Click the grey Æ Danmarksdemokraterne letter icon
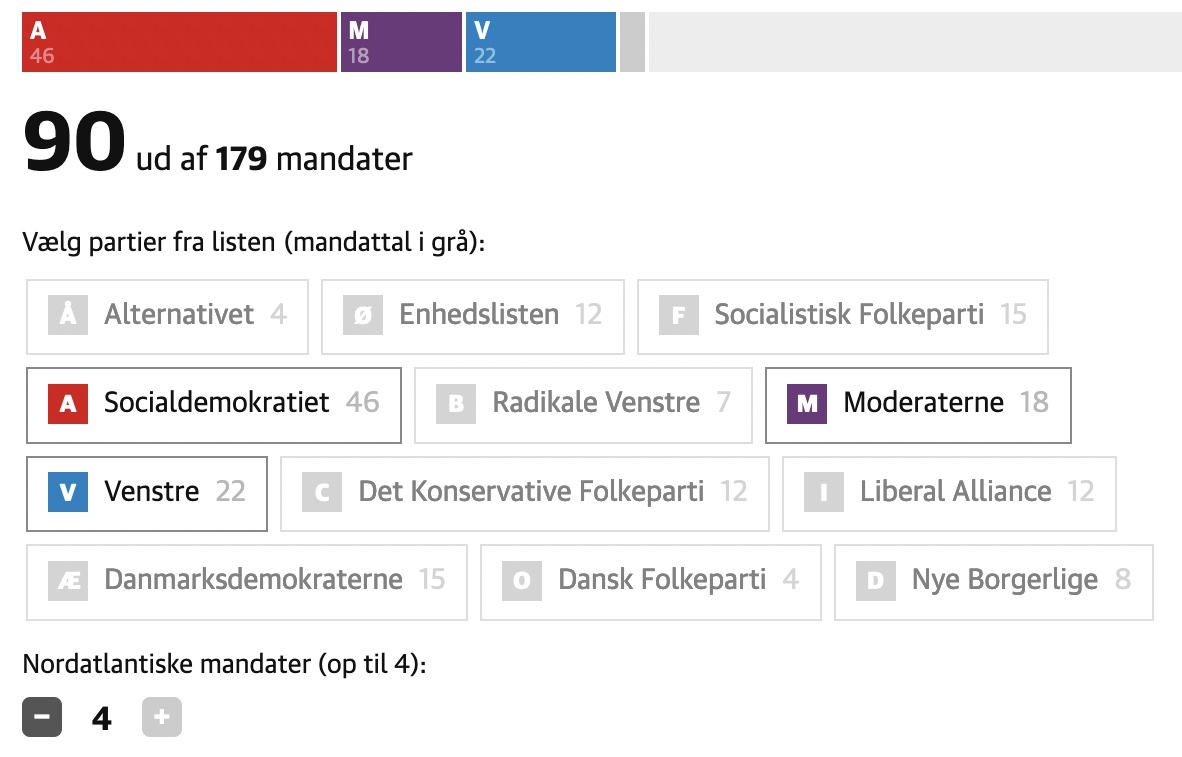This screenshot has width=1182, height=757. (x=68, y=580)
